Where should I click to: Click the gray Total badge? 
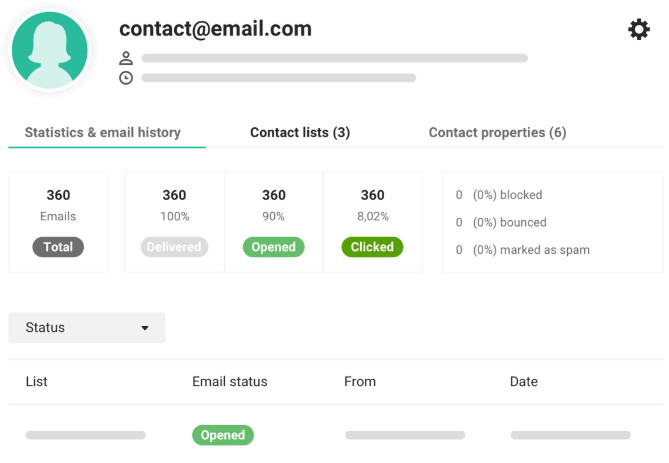pos(58,247)
